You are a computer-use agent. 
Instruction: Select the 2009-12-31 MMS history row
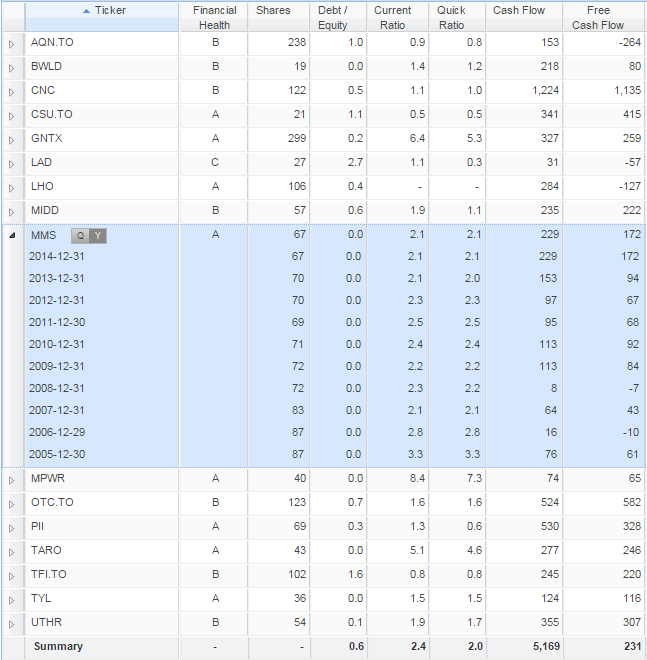pyautogui.click(x=335, y=366)
